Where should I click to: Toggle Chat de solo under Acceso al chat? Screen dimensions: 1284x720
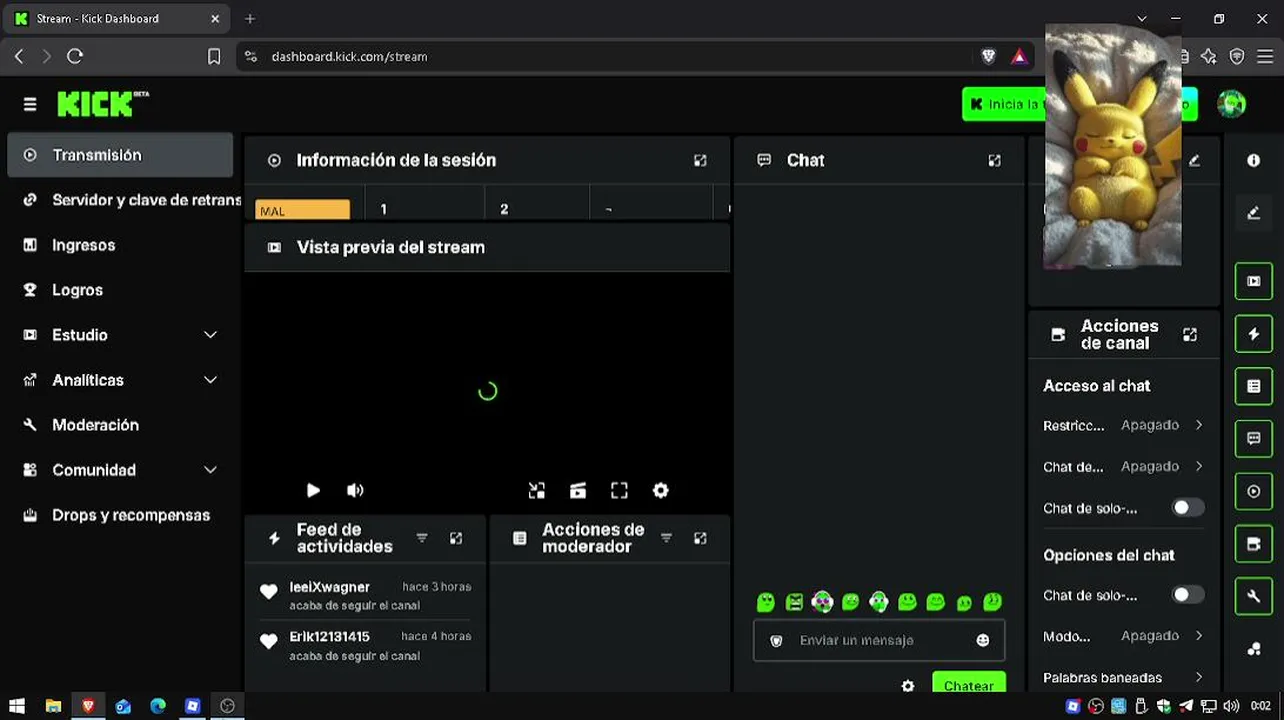(x=1187, y=508)
